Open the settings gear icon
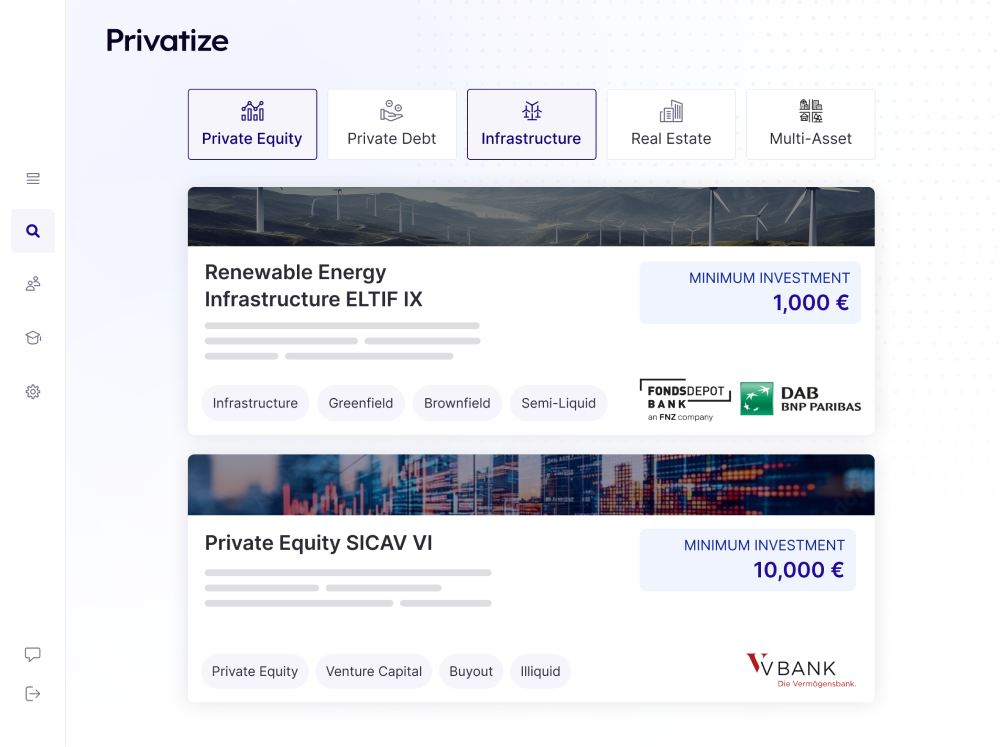 (x=32, y=391)
